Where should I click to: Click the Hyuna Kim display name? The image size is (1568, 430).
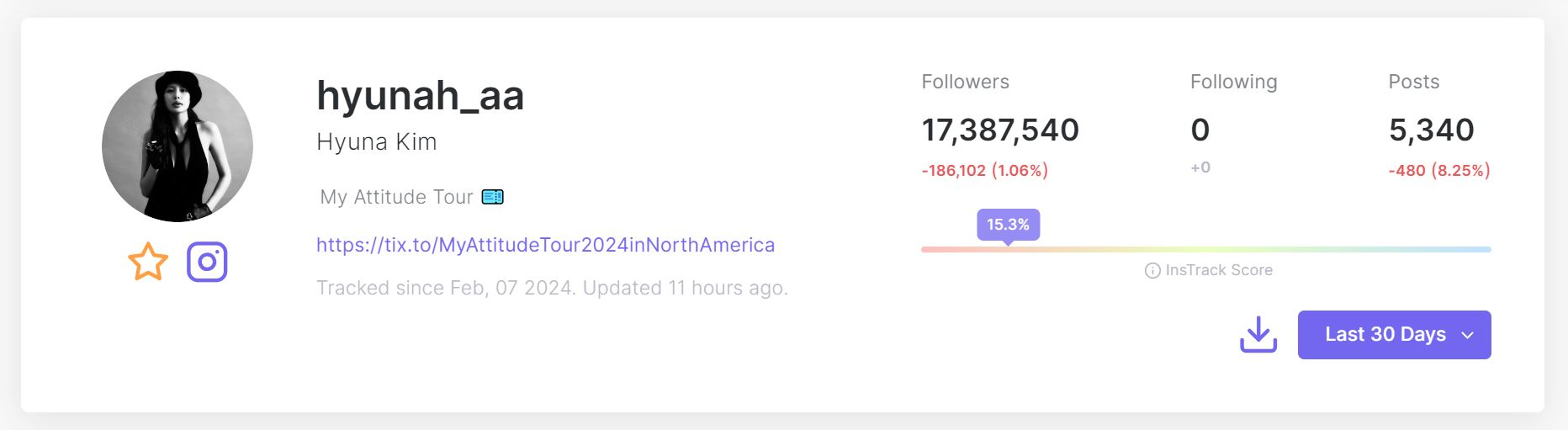tap(377, 142)
